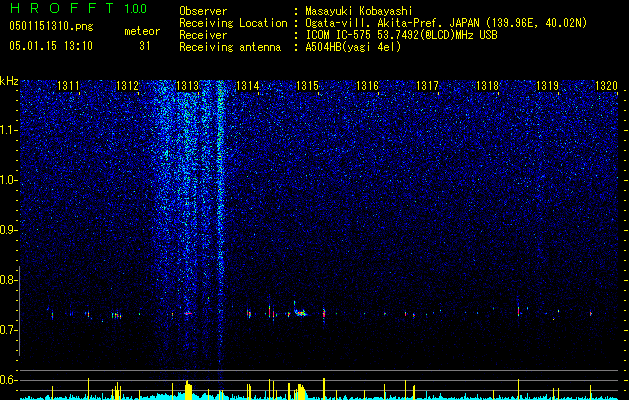
Task: Click the 1318 time marker
Action: click(x=487, y=85)
